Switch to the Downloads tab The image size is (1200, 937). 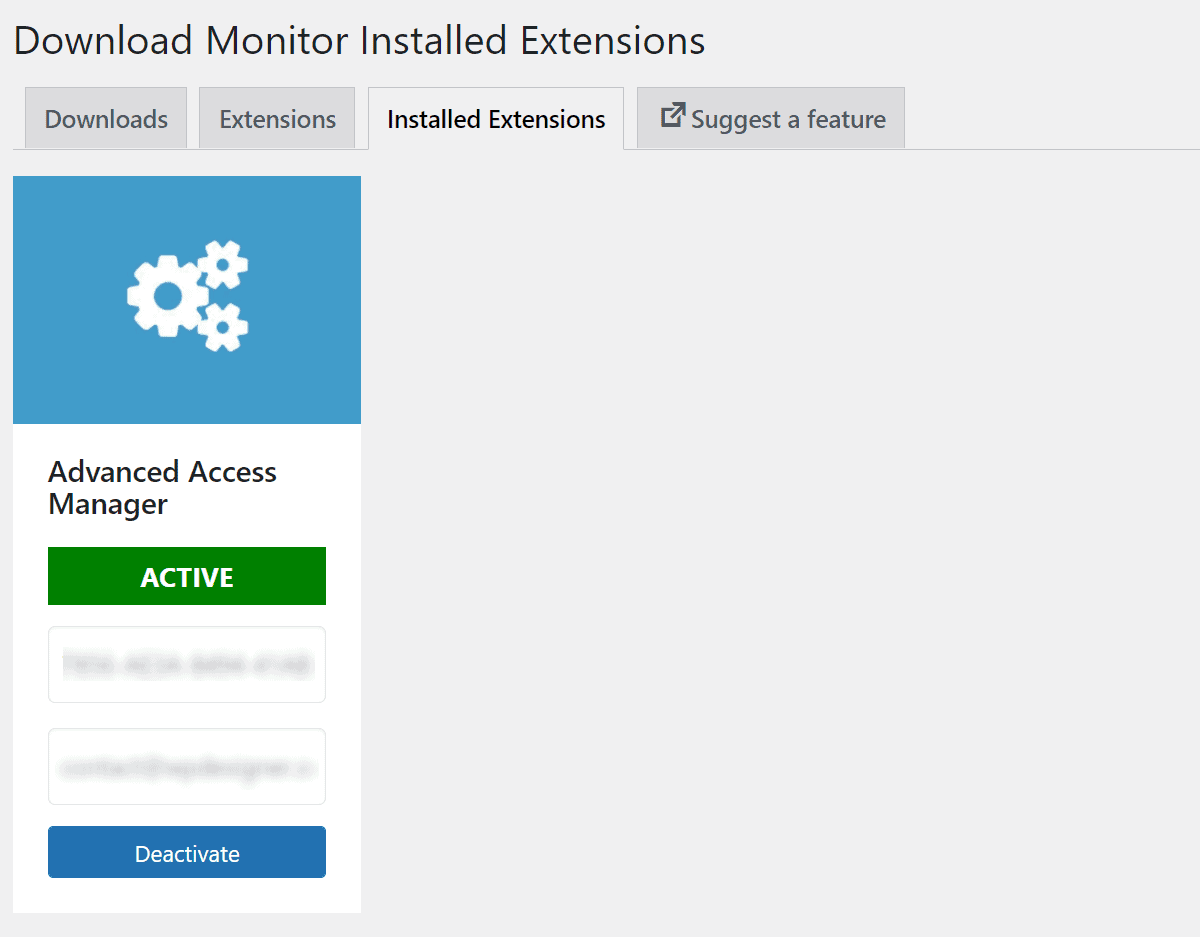(105, 118)
